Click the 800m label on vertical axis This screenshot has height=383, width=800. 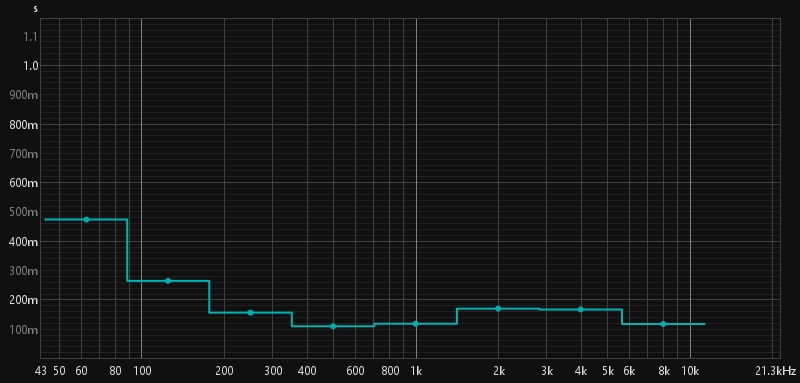click(24, 124)
